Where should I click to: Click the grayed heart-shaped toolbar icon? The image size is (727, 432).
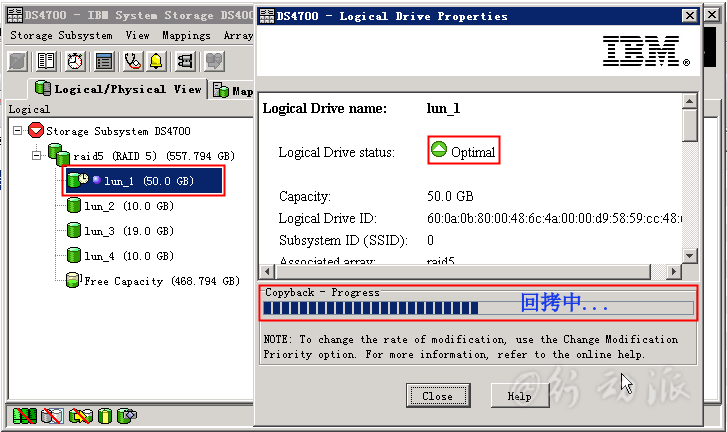214,61
